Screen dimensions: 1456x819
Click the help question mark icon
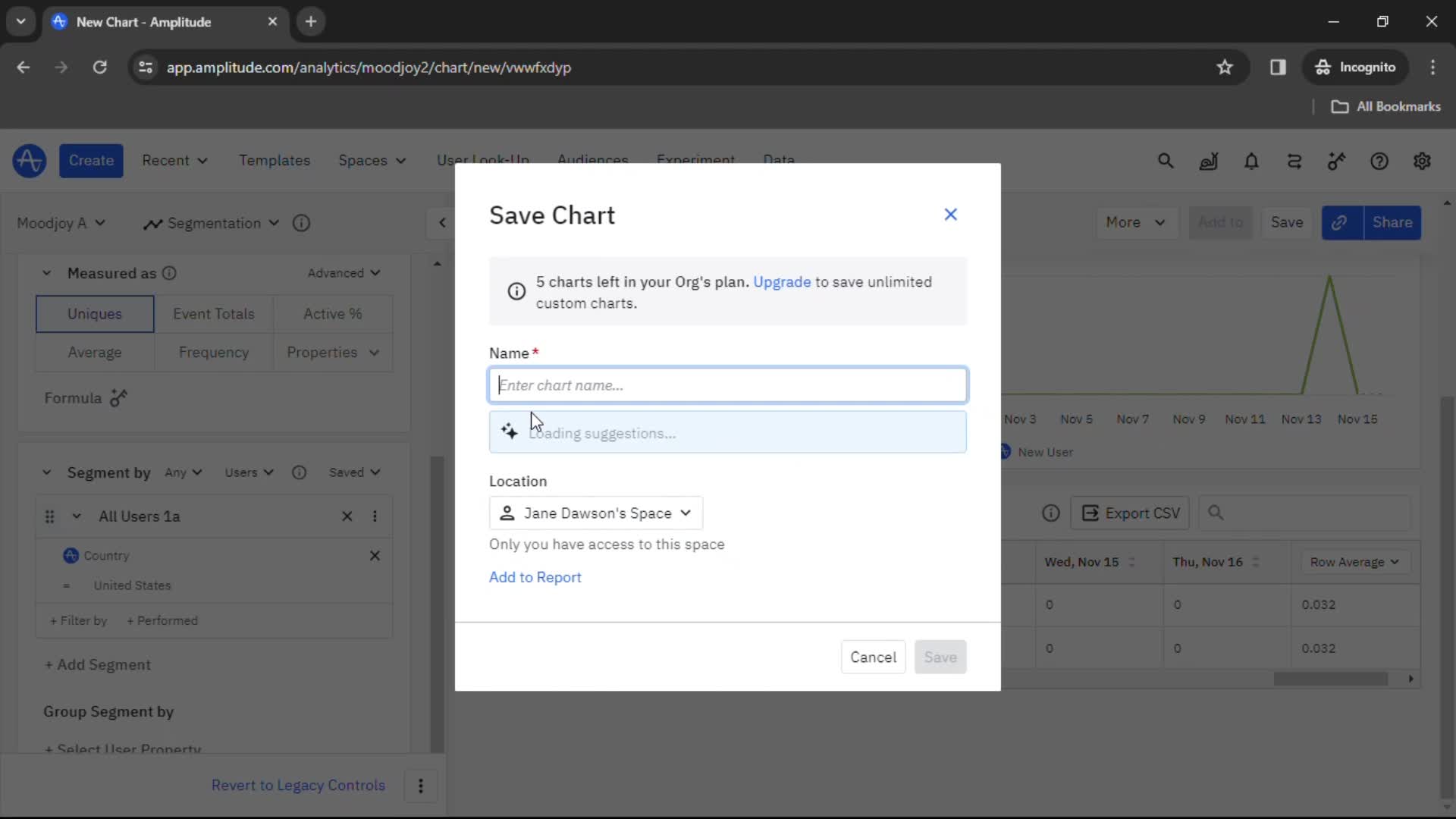[x=1380, y=161]
